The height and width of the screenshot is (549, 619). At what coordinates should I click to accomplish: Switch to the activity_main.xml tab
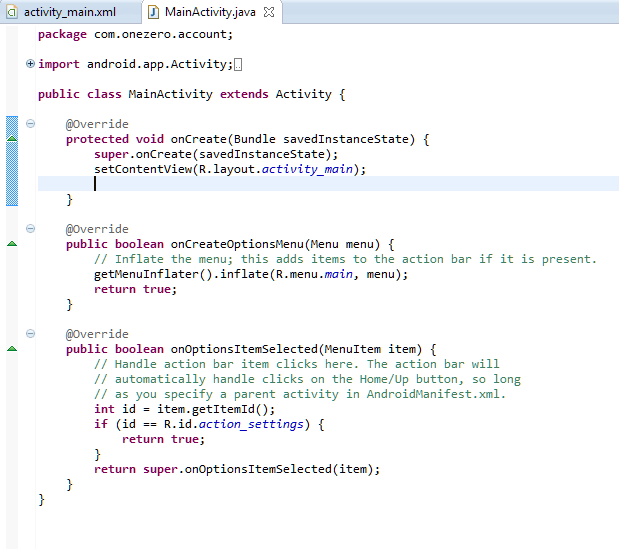click(x=69, y=12)
